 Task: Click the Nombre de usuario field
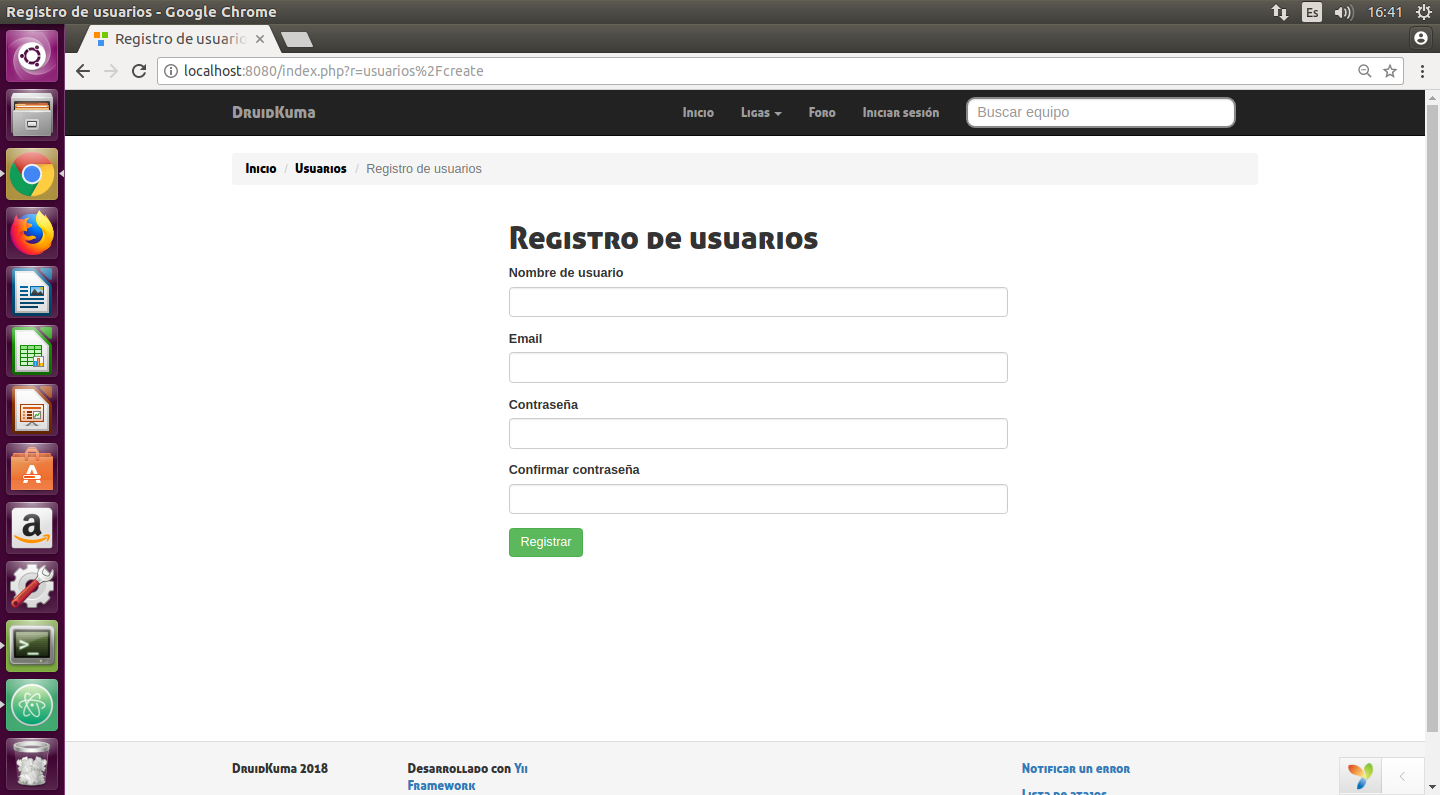(x=758, y=302)
